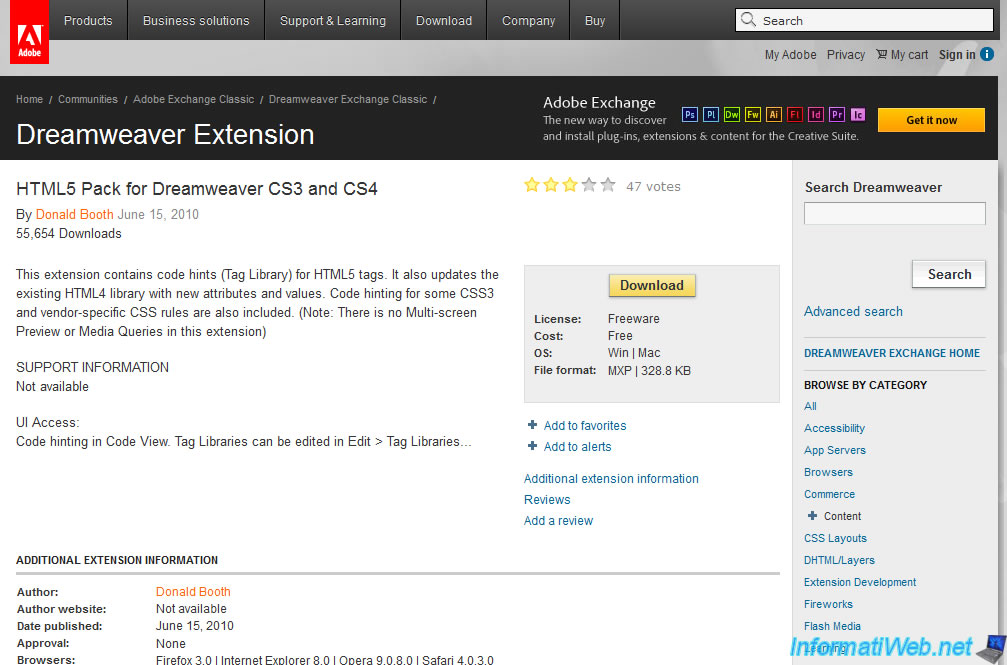Browse the Flash Media category

point(832,626)
